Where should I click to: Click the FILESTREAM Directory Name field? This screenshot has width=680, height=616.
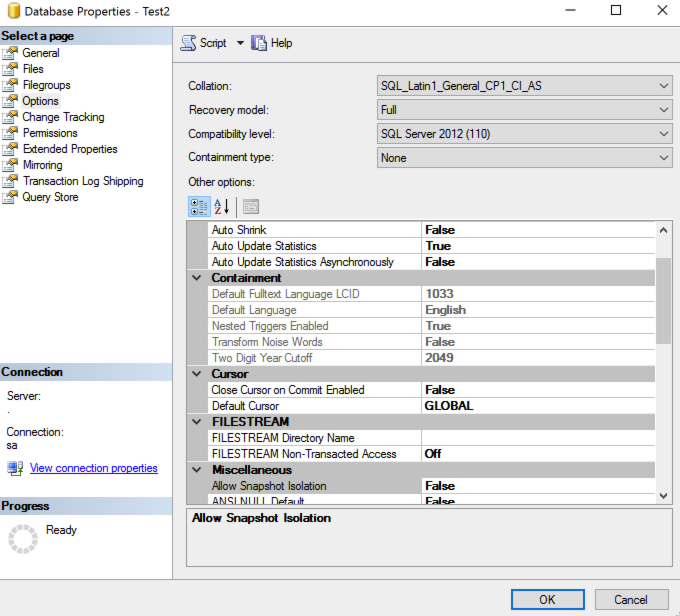(538, 438)
